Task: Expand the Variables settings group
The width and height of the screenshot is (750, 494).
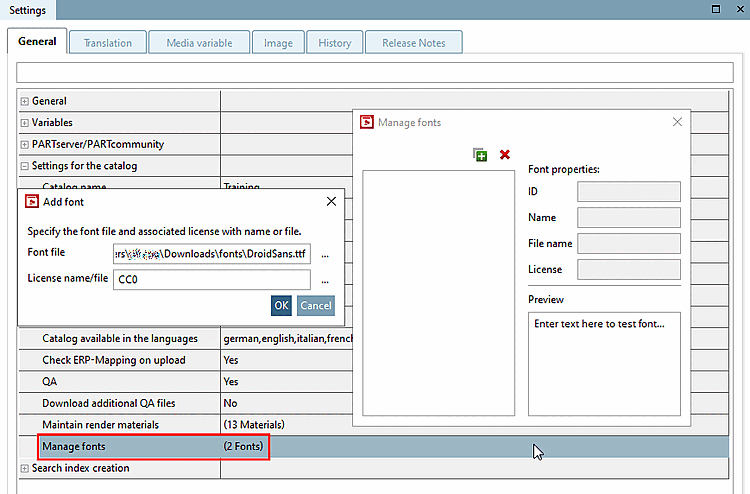Action: [24, 123]
